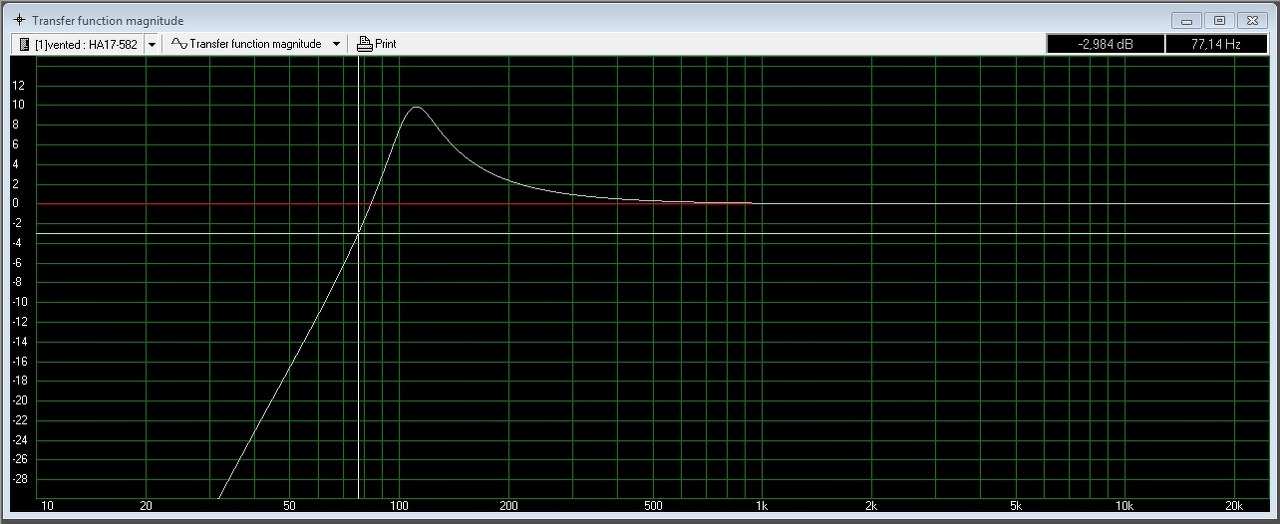Click the 12 label on the dB axis
Image resolution: width=1280 pixels, height=524 pixels.
coord(18,86)
